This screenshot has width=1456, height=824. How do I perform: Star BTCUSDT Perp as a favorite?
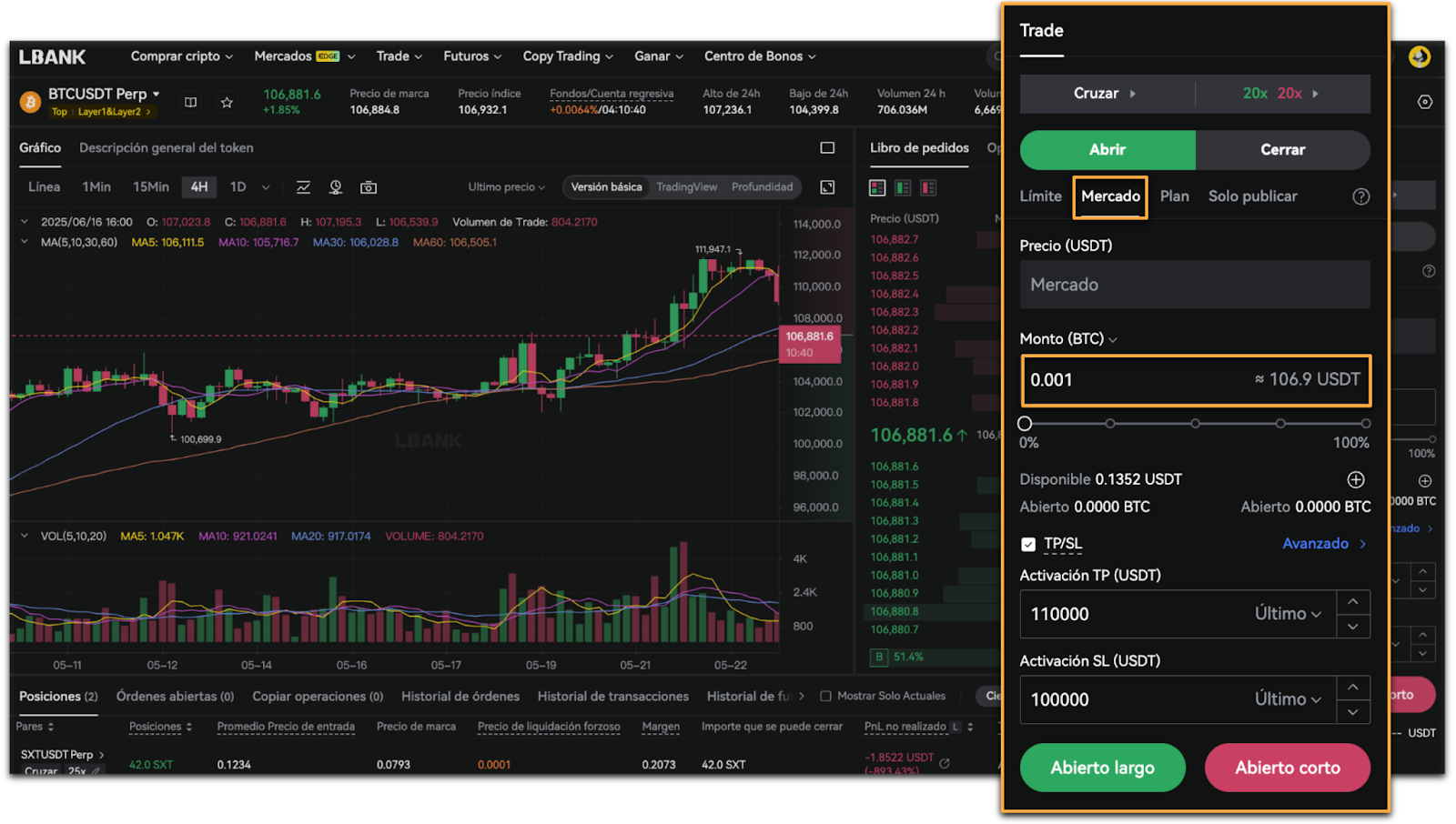[227, 102]
